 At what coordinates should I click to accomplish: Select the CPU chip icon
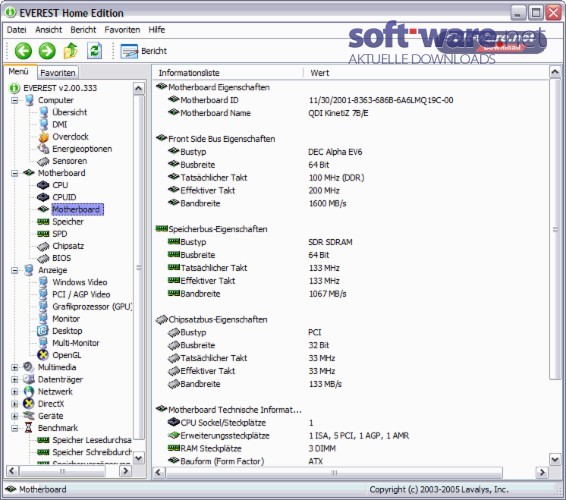coord(43,185)
